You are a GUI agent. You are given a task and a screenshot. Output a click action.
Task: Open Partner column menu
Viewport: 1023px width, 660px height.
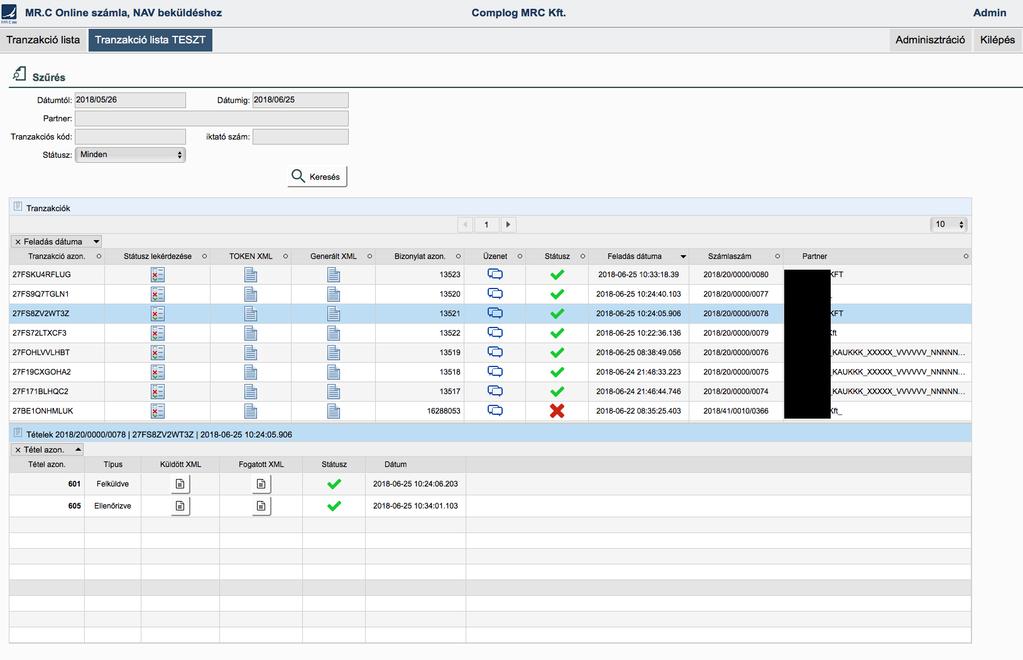966,256
